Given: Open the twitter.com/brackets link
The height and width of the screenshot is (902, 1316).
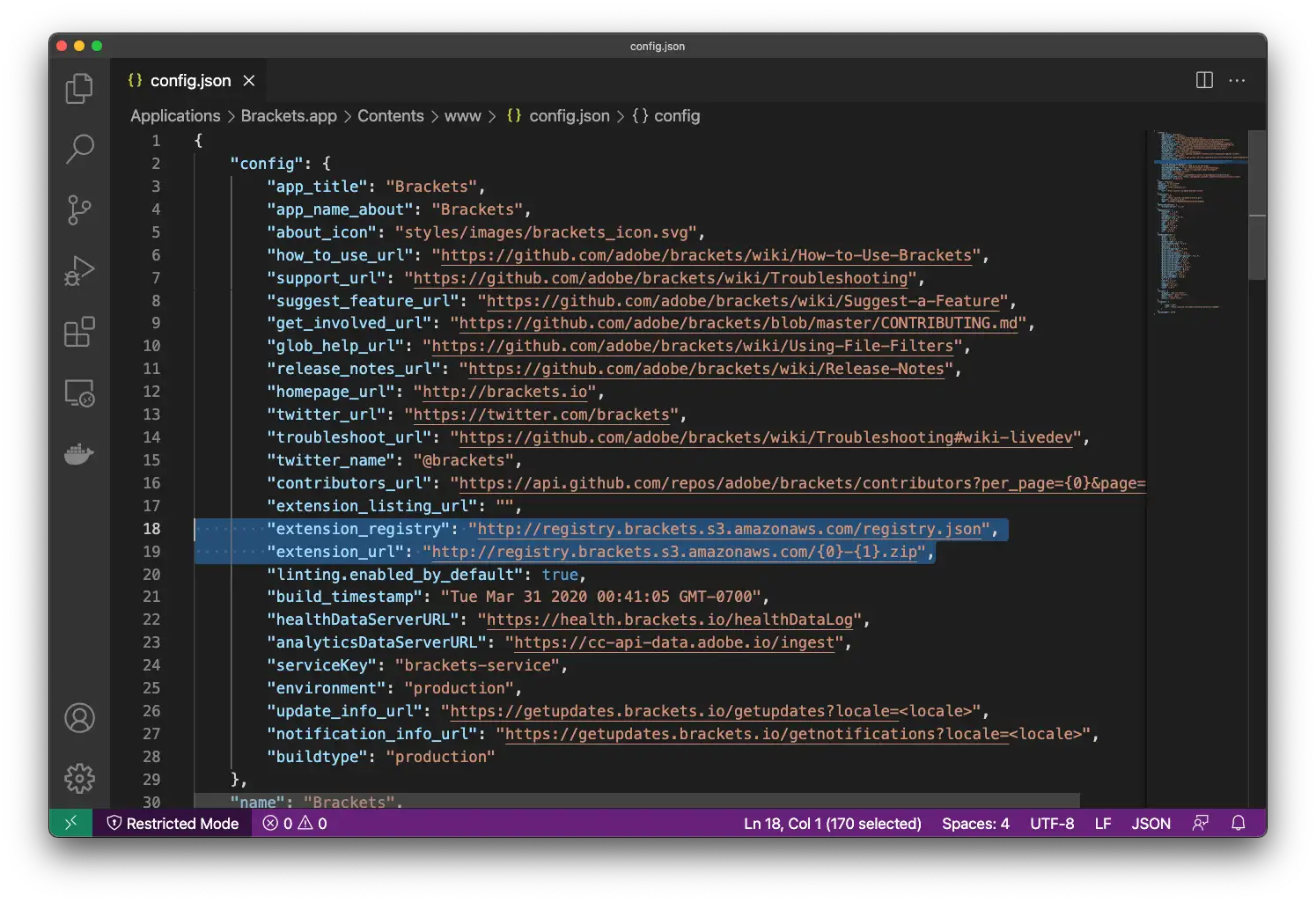Looking at the screenshot, I should 541,414.
